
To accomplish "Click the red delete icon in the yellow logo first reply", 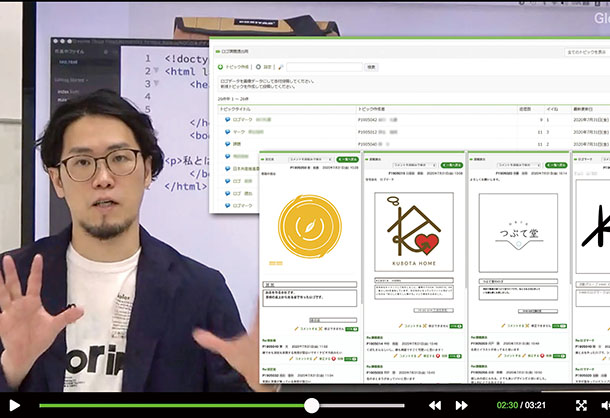I will pyautogui.click(x=333, y=358).
